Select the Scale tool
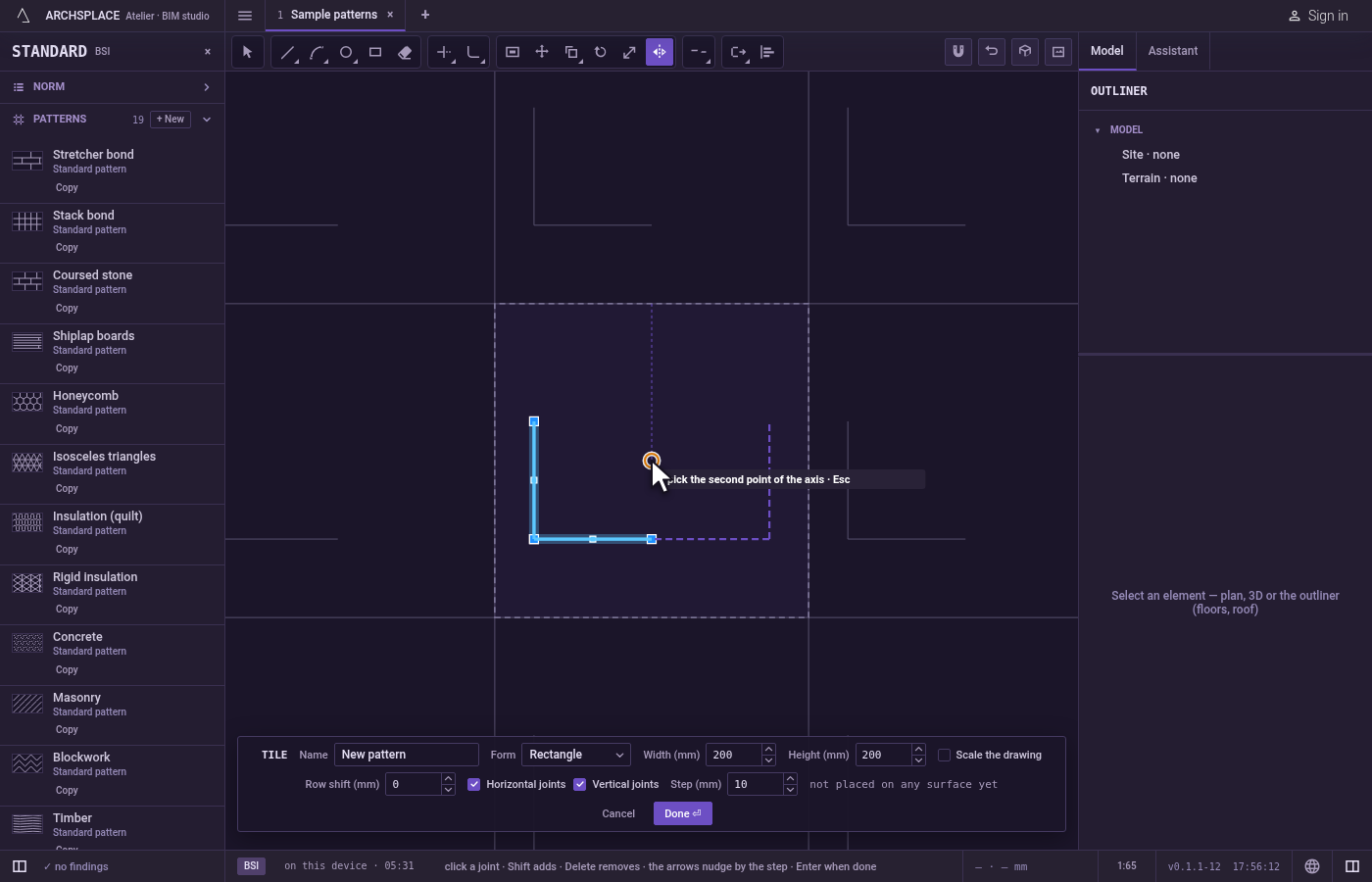The height and width of the screenshot is (882, 1372). (x=630, y=52)
